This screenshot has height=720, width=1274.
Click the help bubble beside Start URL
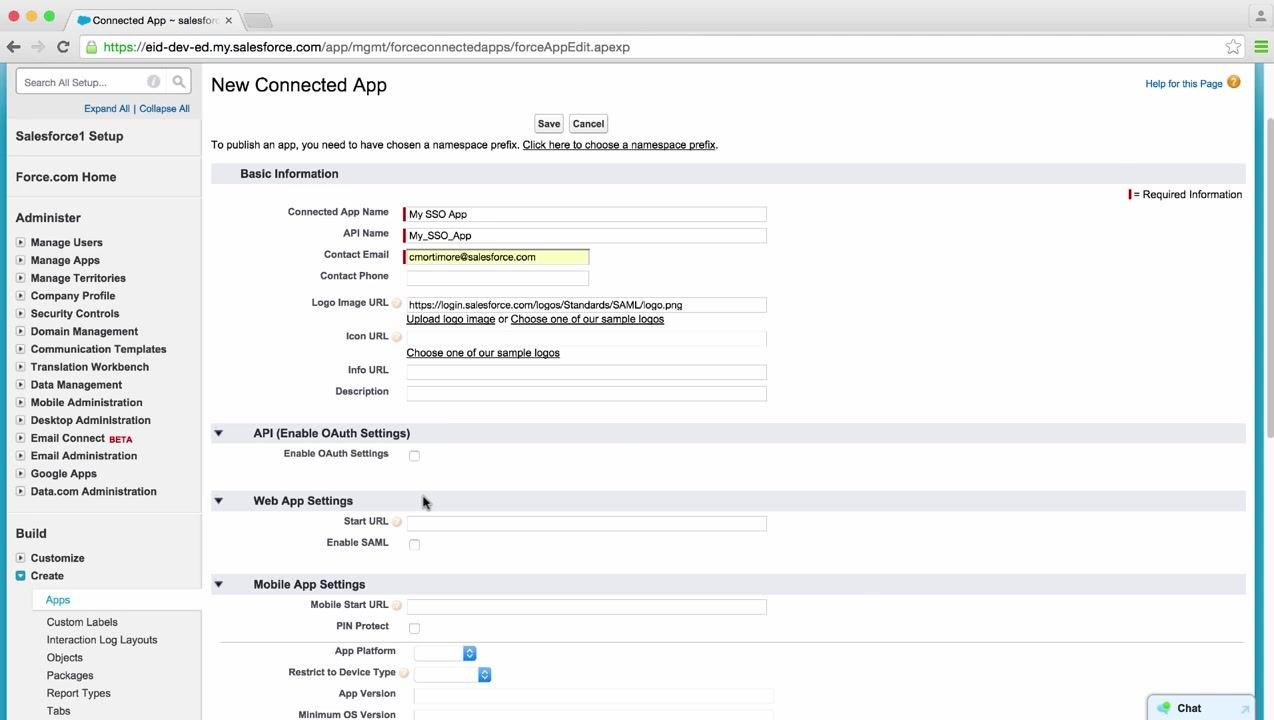pyautogui.click(x=397, y=522)
